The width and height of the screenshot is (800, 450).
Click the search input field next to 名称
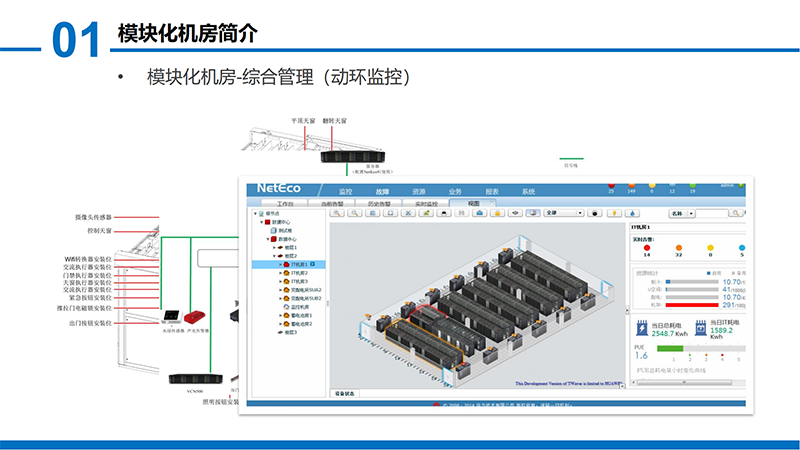click(x=716, y=213)
